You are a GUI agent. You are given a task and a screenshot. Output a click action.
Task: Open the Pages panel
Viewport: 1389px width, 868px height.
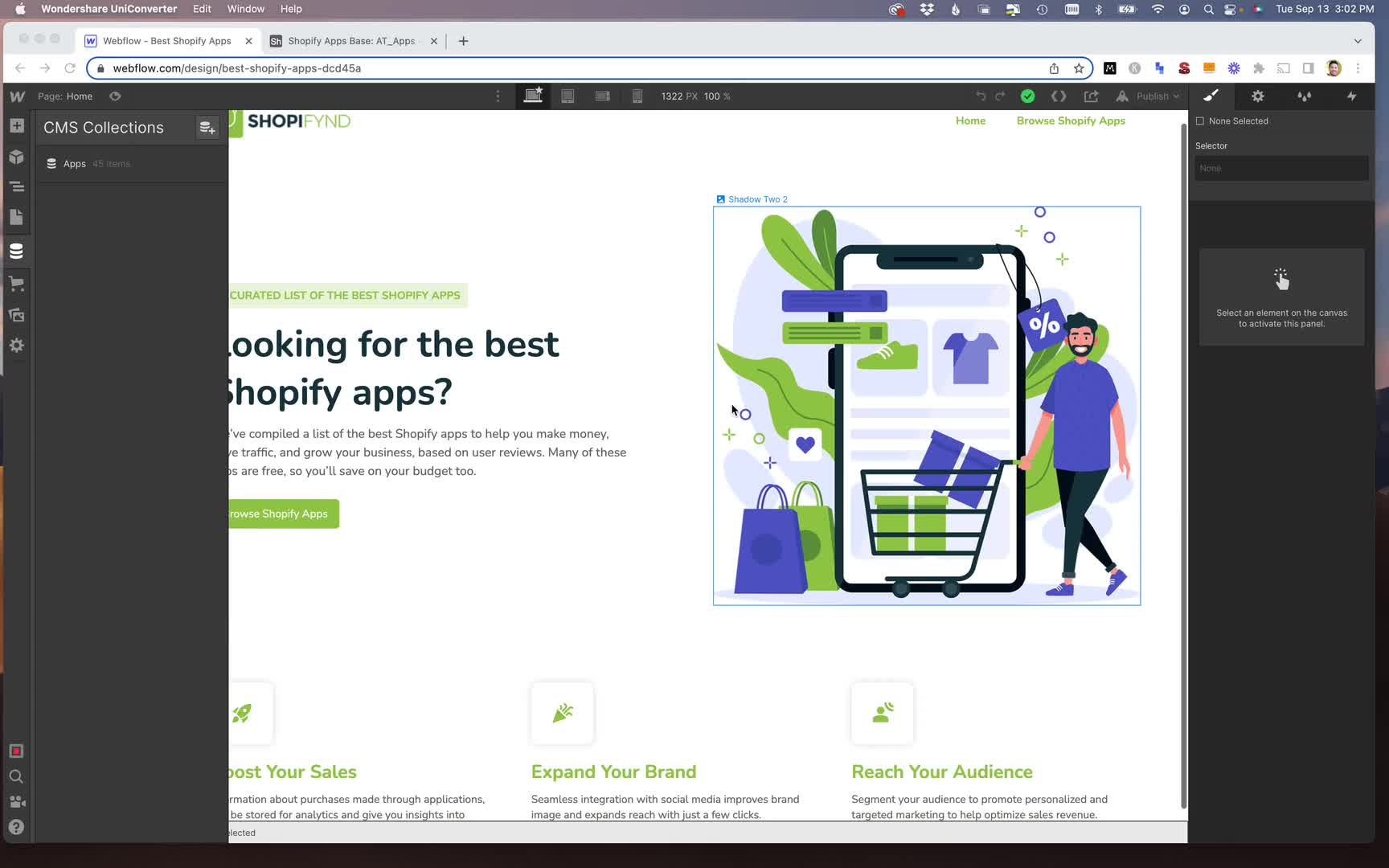point(17,217)
